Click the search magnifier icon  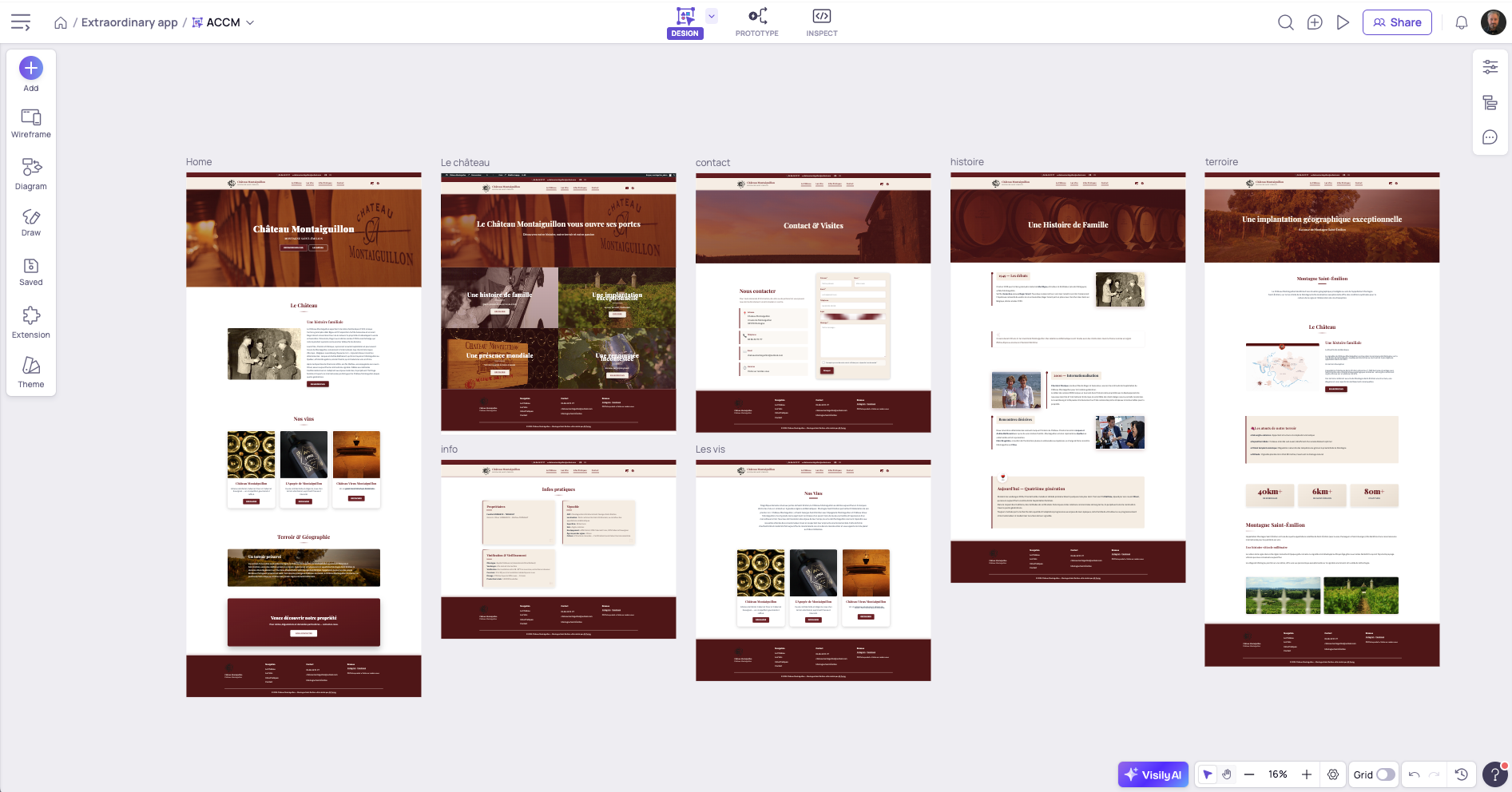[1285, 22]
